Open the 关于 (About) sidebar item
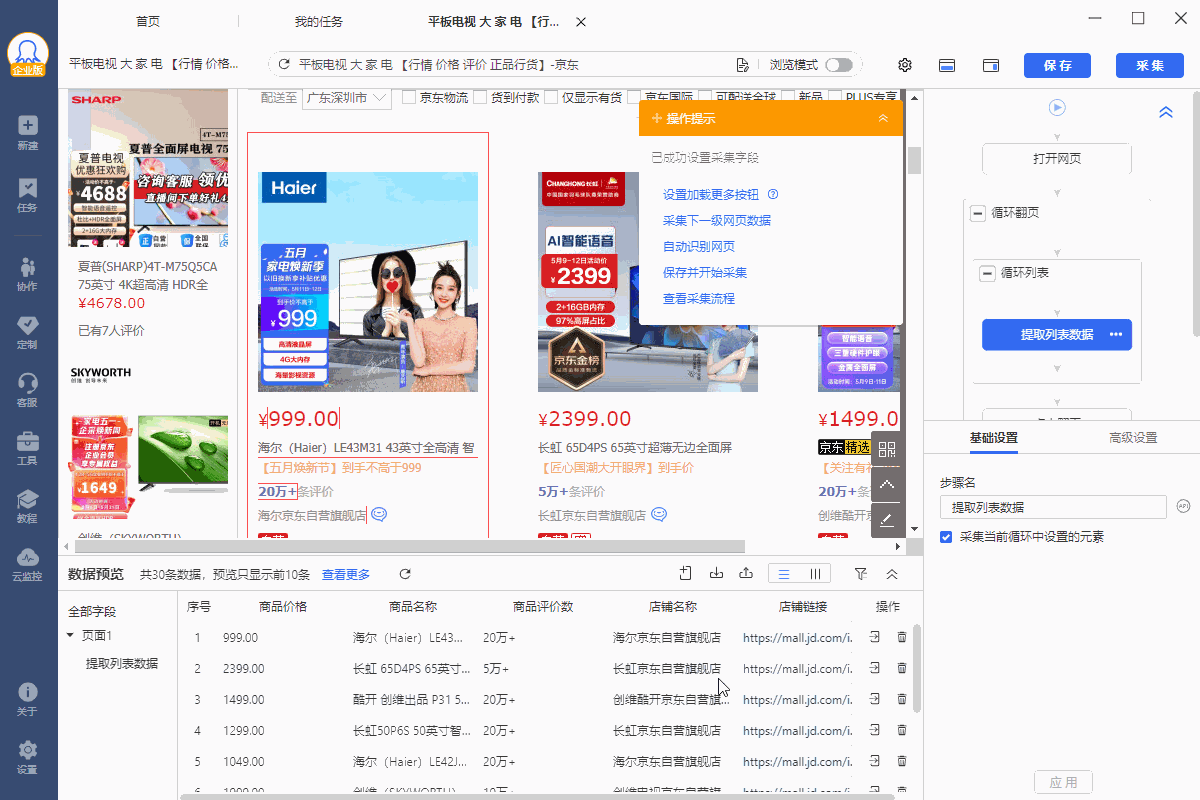The image size is (1200, 800). click(28, 699)
